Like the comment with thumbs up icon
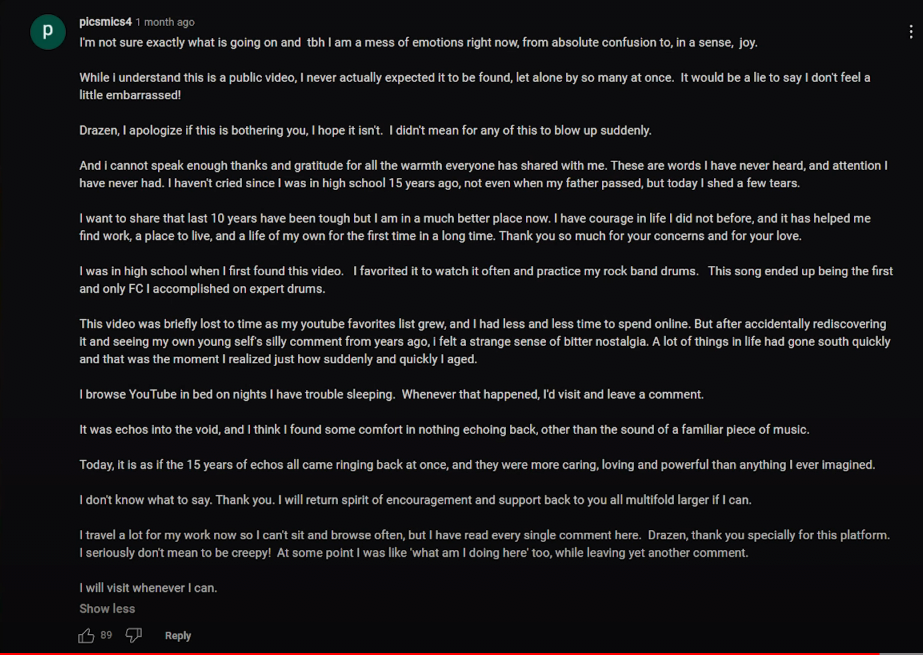 (x=86, y=636)
